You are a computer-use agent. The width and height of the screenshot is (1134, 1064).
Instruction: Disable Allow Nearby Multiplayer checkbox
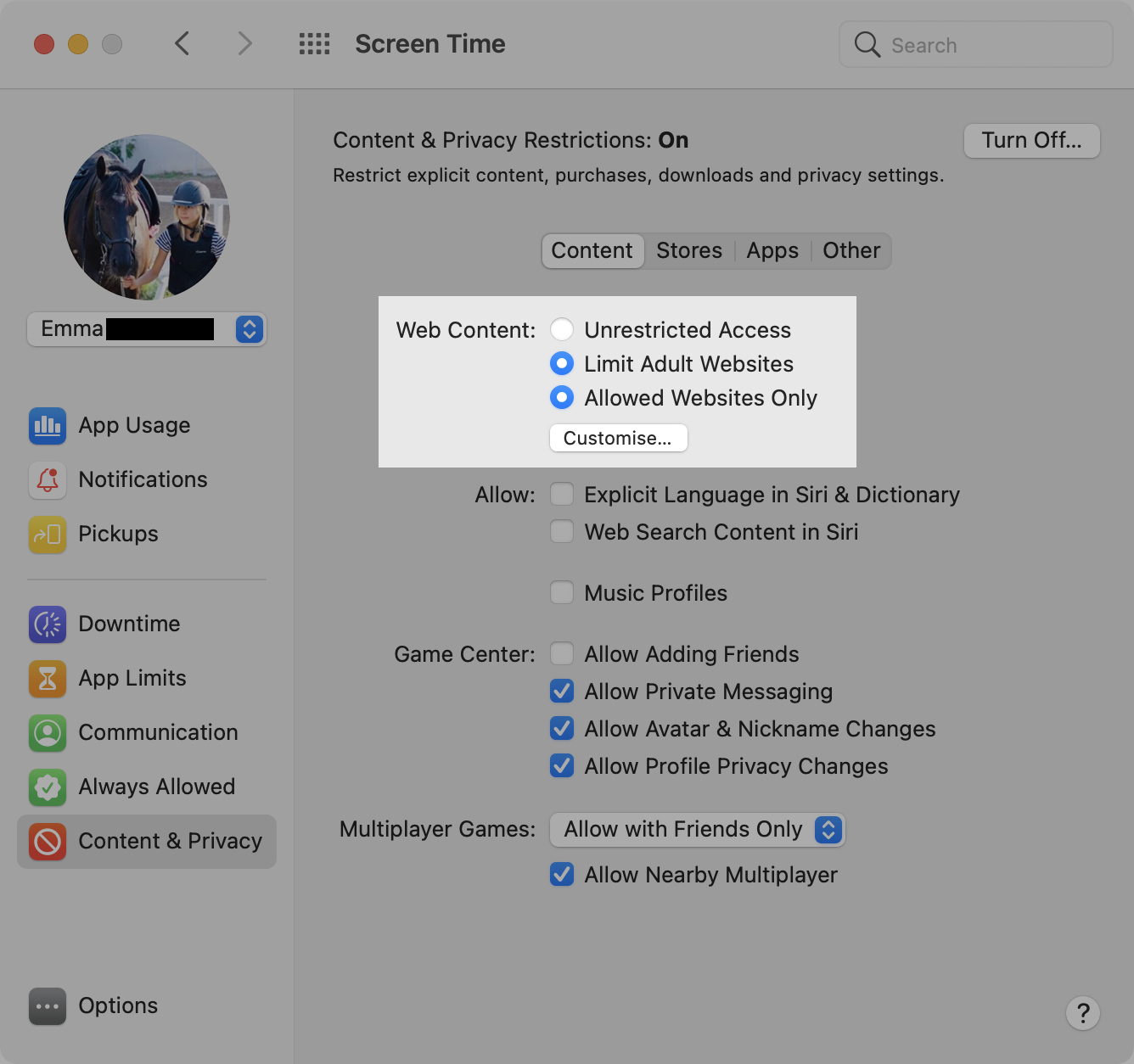pyautogui.click(x=562, y=874)
